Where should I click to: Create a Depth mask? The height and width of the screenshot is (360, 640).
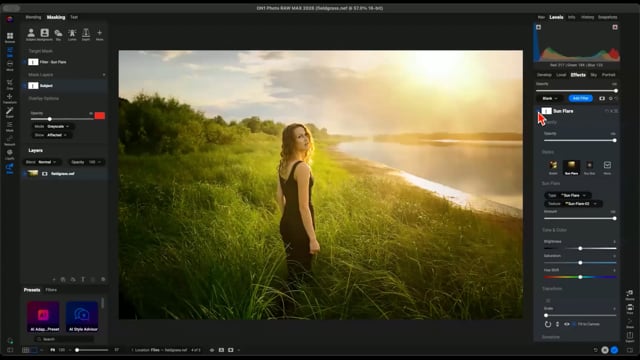coord(86,34)
